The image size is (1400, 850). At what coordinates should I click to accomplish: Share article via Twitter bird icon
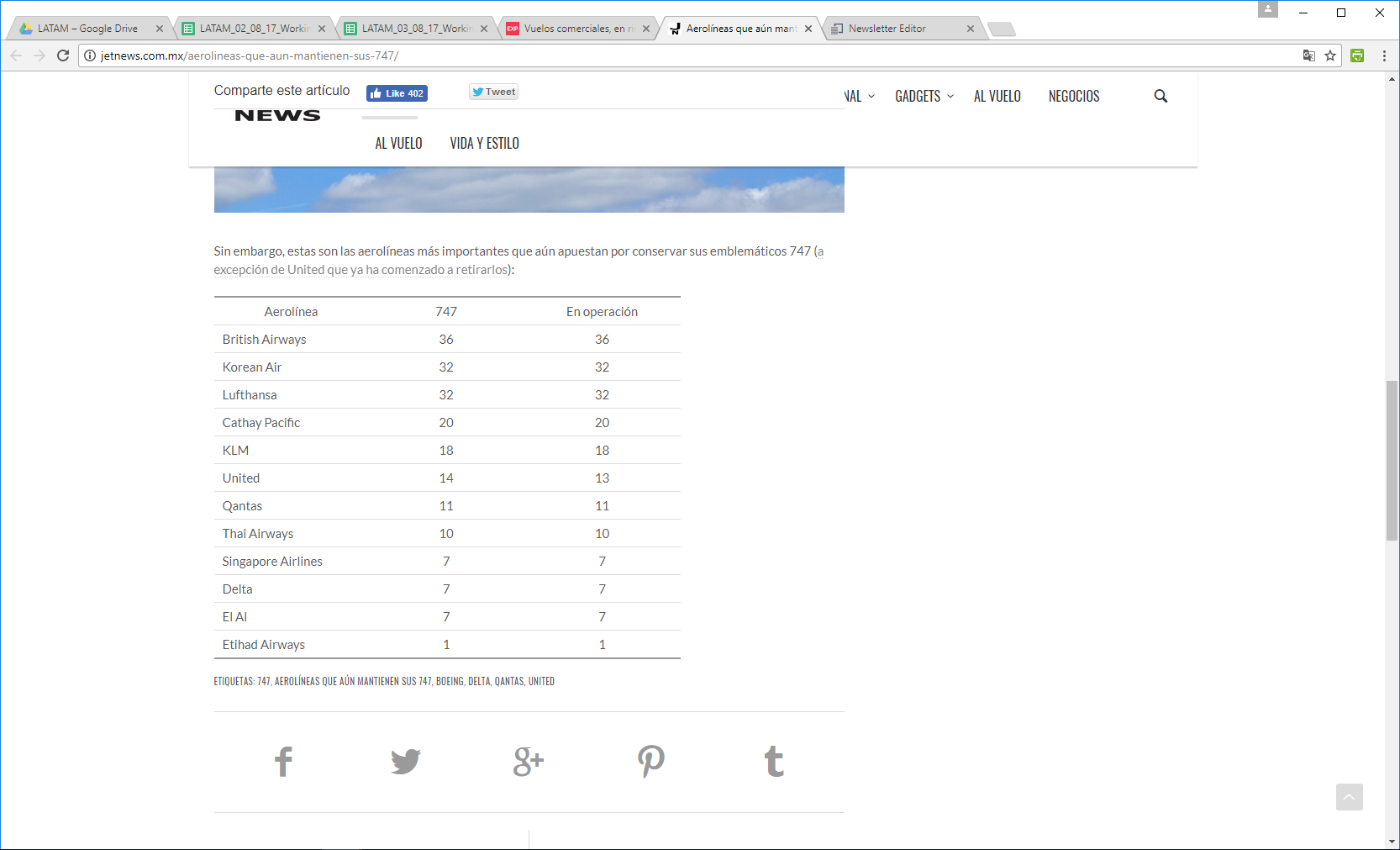(x=406, y=762)
